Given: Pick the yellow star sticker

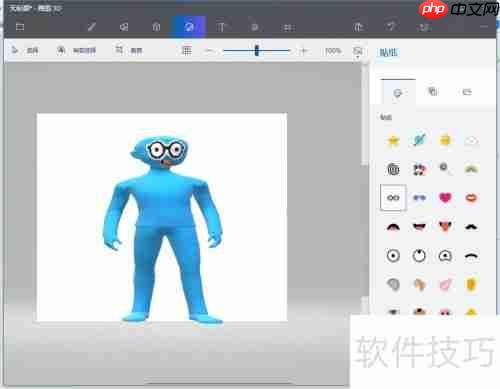Looking at the screenshot, I should pos(393,140).
